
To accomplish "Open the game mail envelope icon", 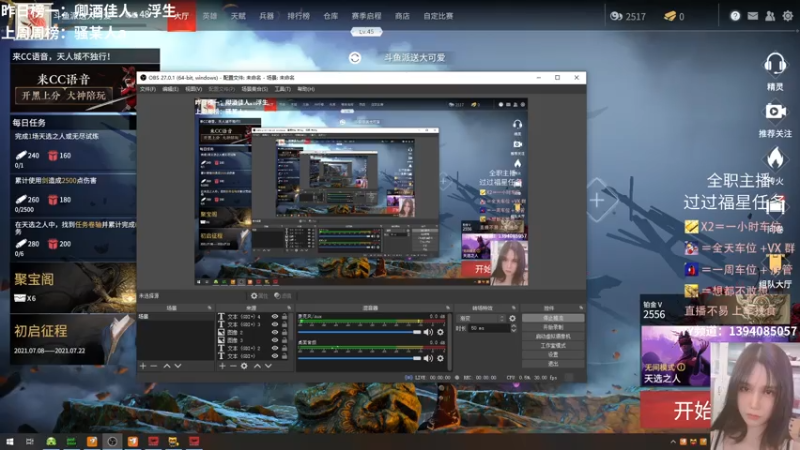I will (x=753, y=16).
